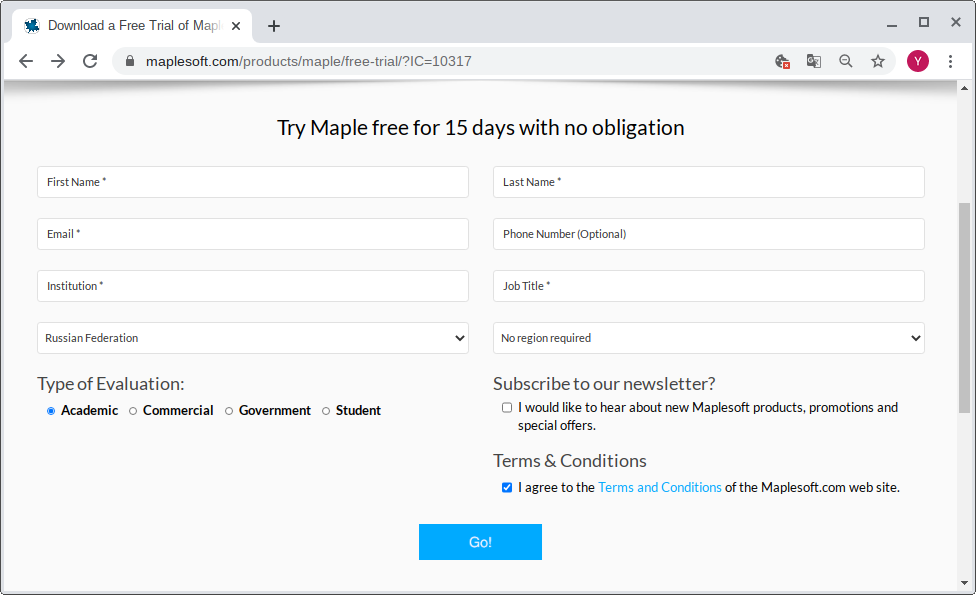The height and width of the screenshot is (595, 976).
Task: Submit the form with Go!
Action: pos(480,542)
